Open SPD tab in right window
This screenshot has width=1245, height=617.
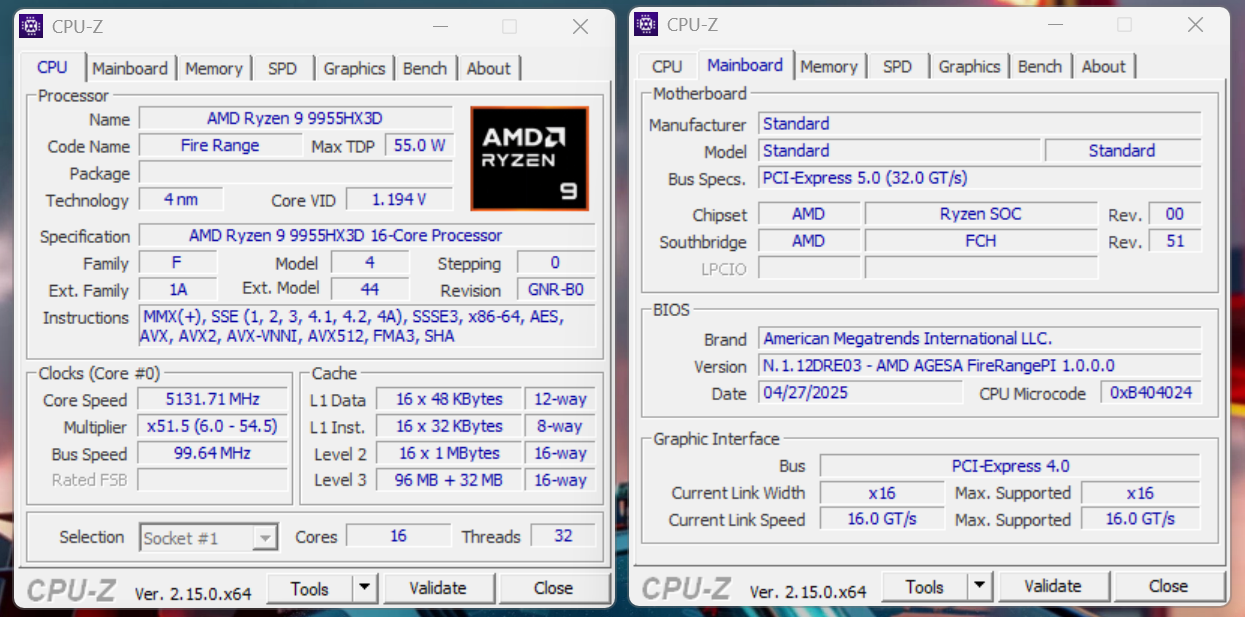tap(898, 66)
